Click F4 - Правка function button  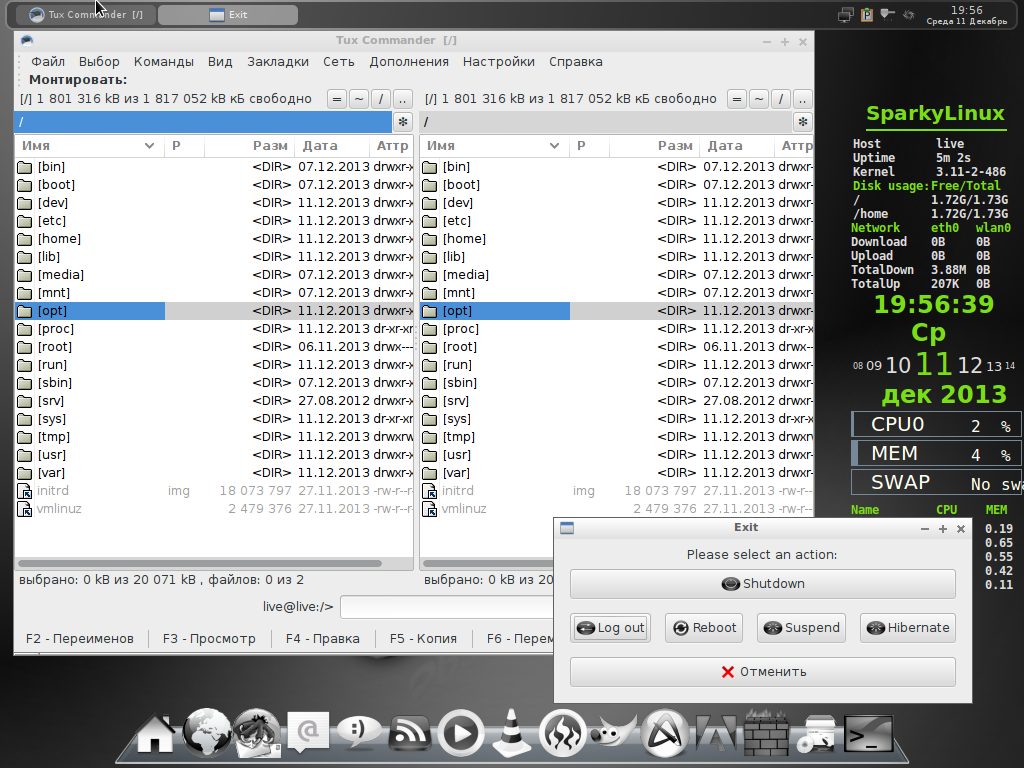323,639
